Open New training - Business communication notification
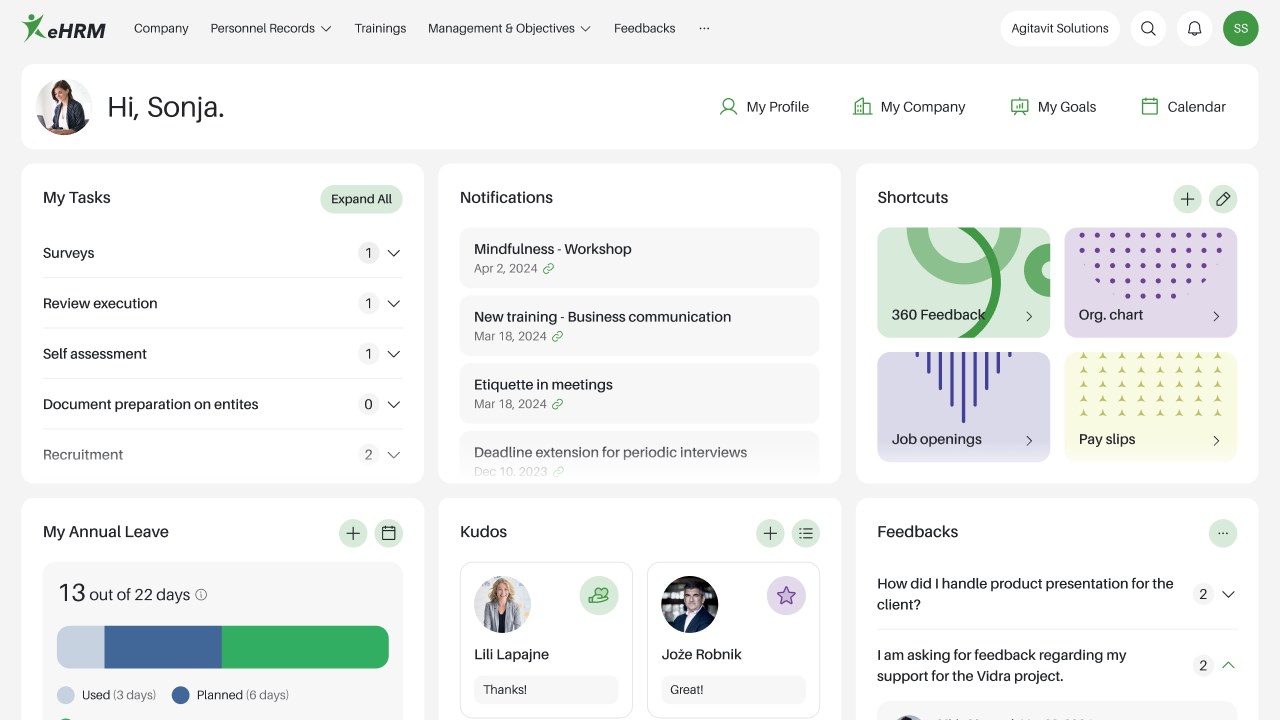This screenshot has height=720, width=1280. pyautogui.click(x=639, y=326)
